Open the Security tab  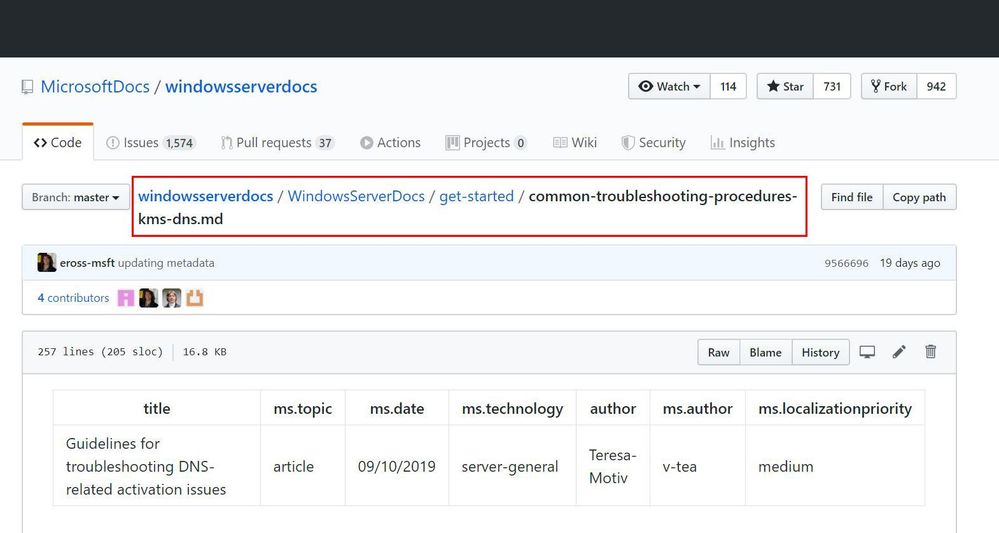654,143
